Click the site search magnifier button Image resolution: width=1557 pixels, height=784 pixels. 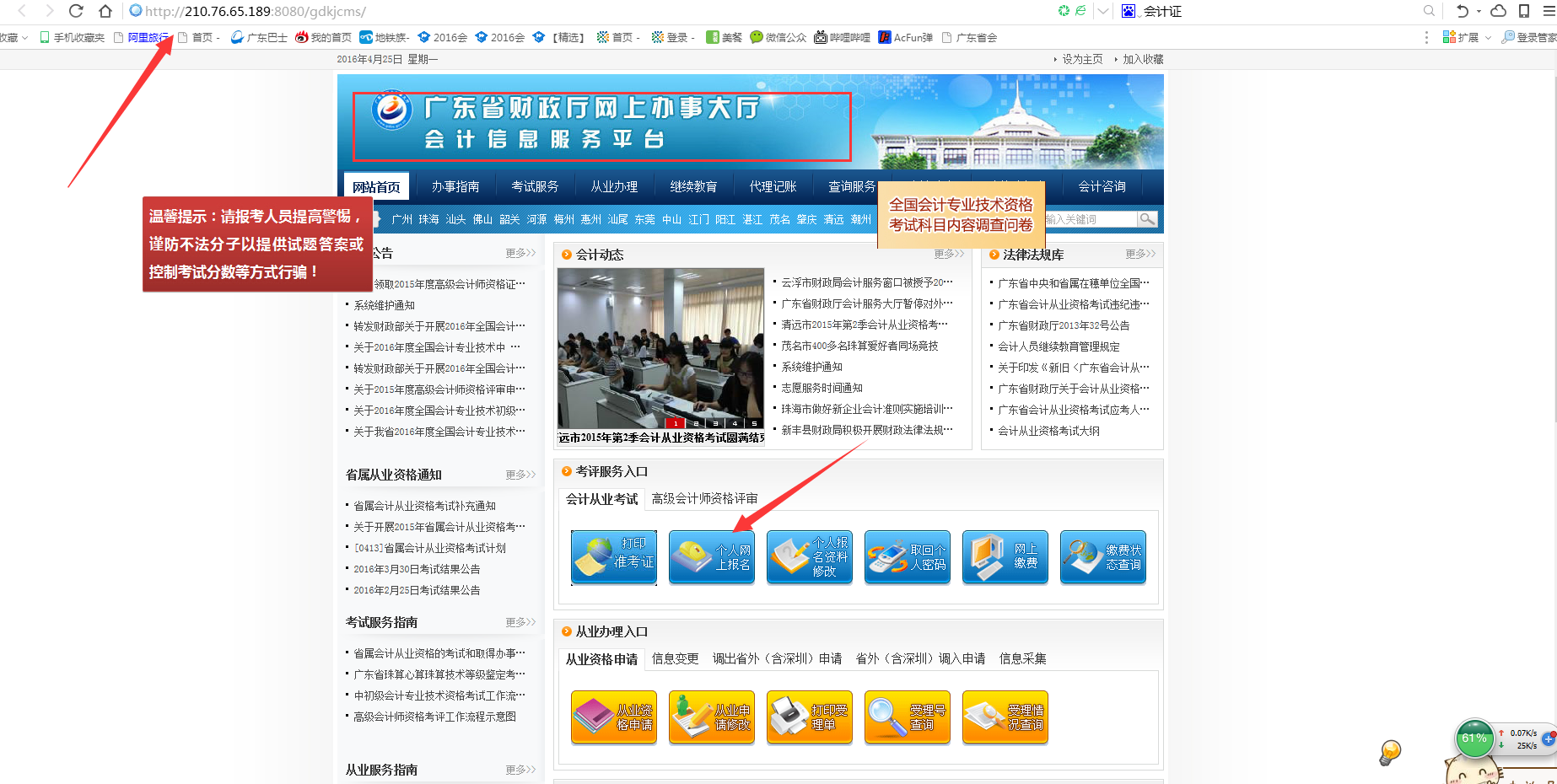(1147, 219)
